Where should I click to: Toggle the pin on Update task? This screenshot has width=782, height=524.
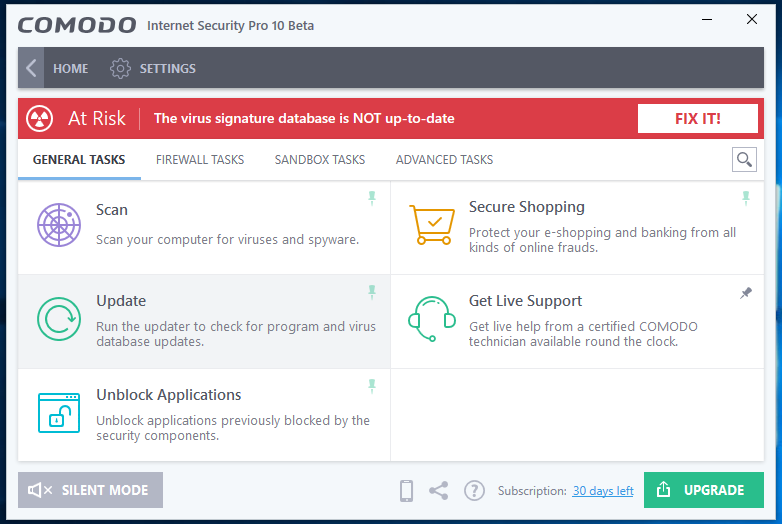(372, 292)
